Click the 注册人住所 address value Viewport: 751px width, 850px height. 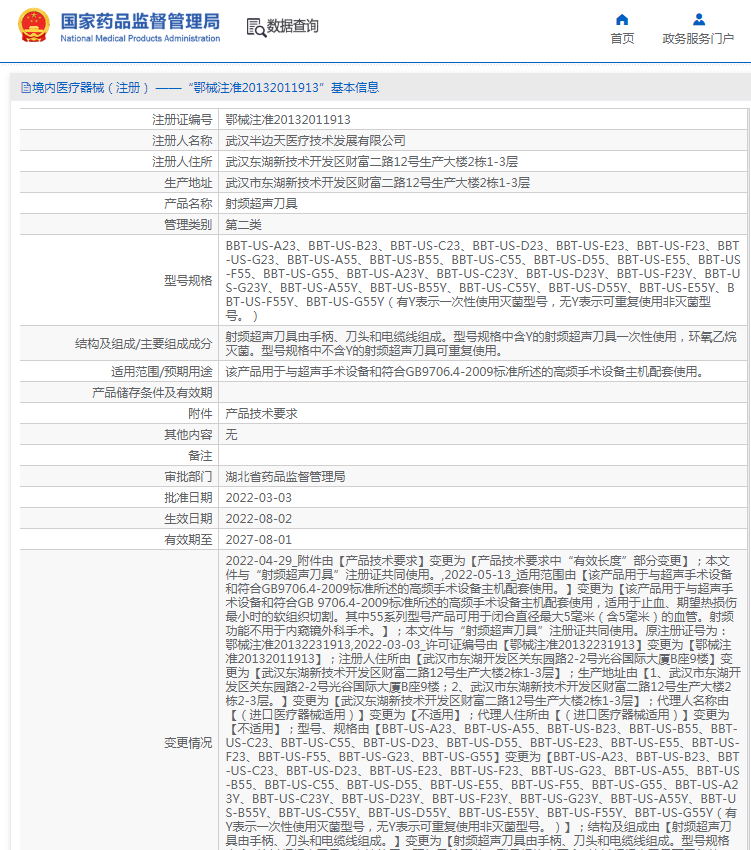(371, 162)
